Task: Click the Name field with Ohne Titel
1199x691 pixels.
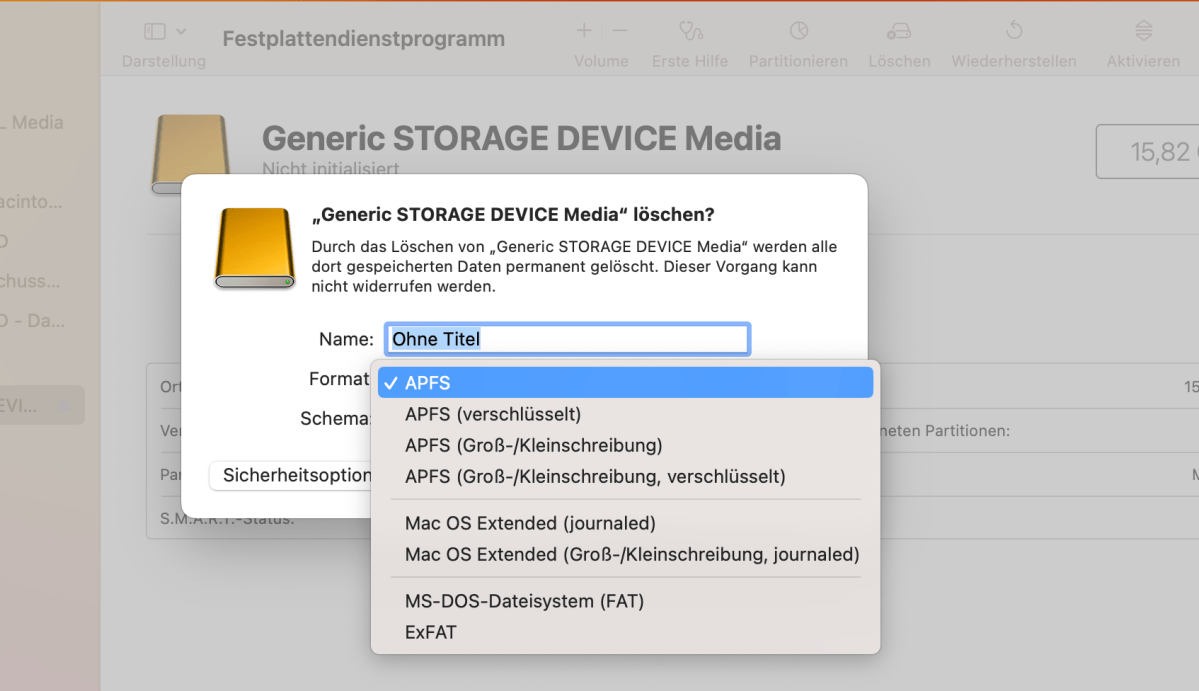Action: (567, 339)
